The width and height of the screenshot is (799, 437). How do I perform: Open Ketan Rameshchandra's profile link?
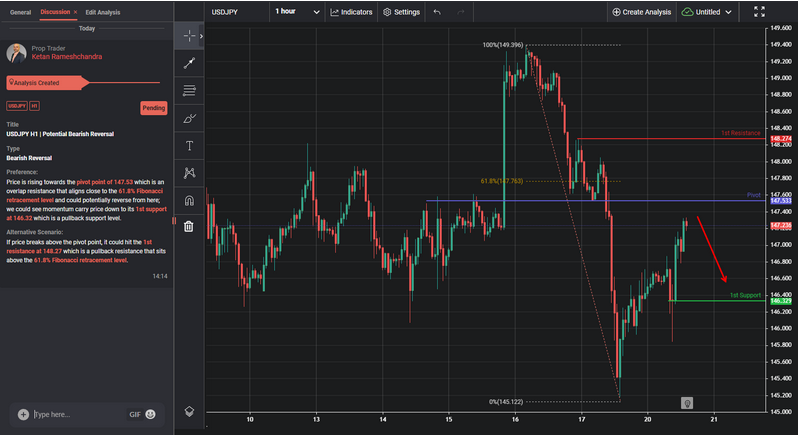pos(67,57)
